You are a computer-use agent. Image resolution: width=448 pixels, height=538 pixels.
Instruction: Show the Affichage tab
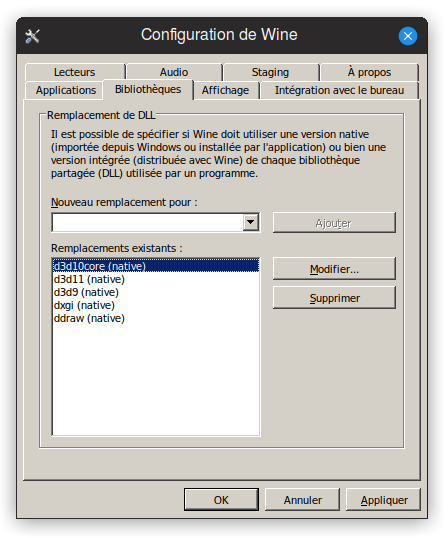(x=226, y=90)
